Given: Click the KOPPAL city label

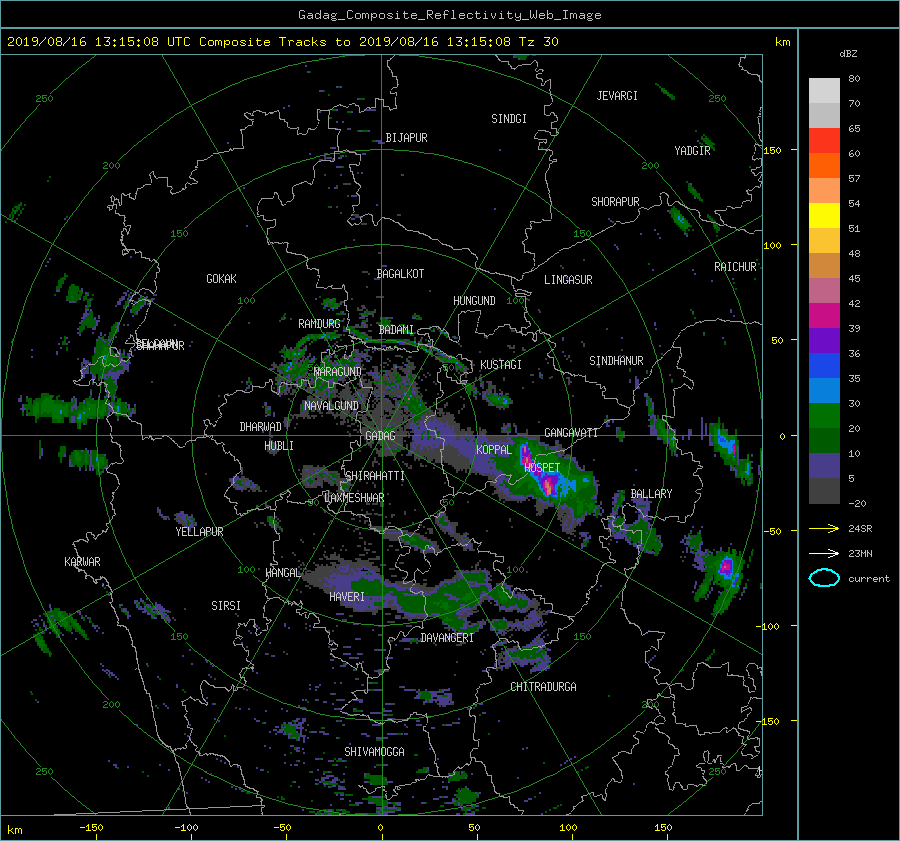Looking at the screenshot, I should (494, 449).
